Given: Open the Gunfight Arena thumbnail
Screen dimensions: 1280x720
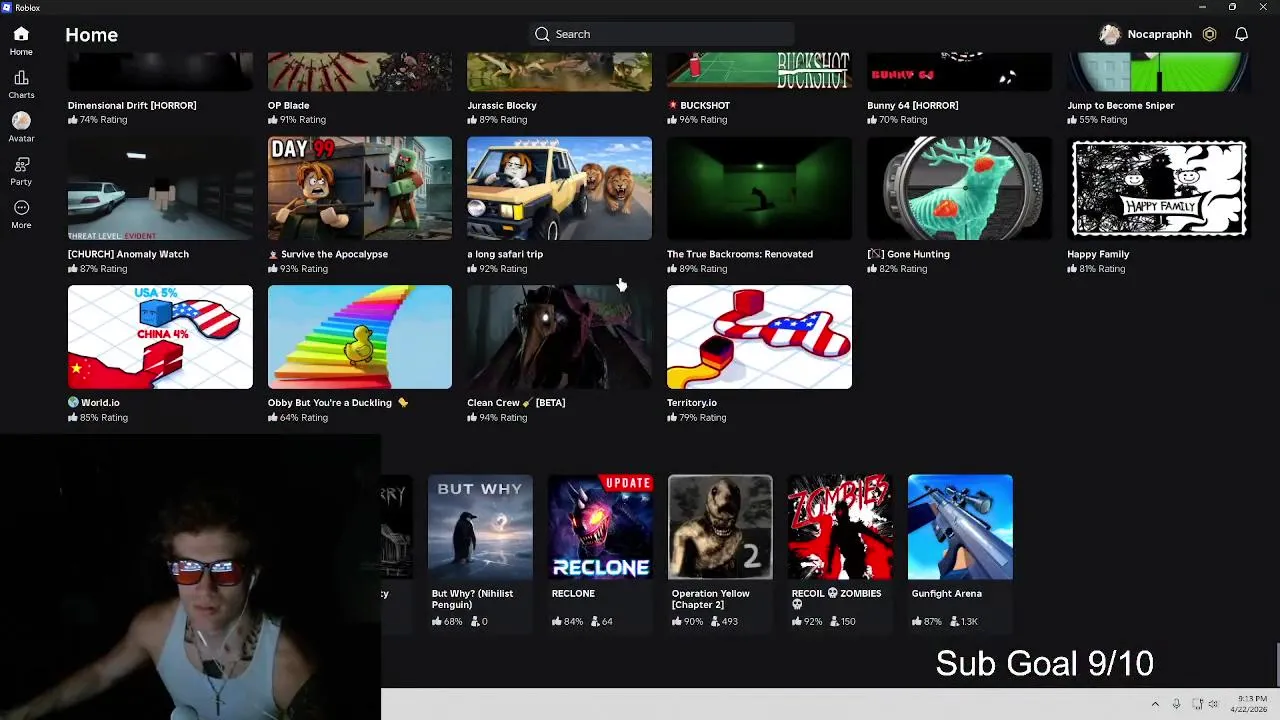Looking at the screenshot, I should point(960,527).
